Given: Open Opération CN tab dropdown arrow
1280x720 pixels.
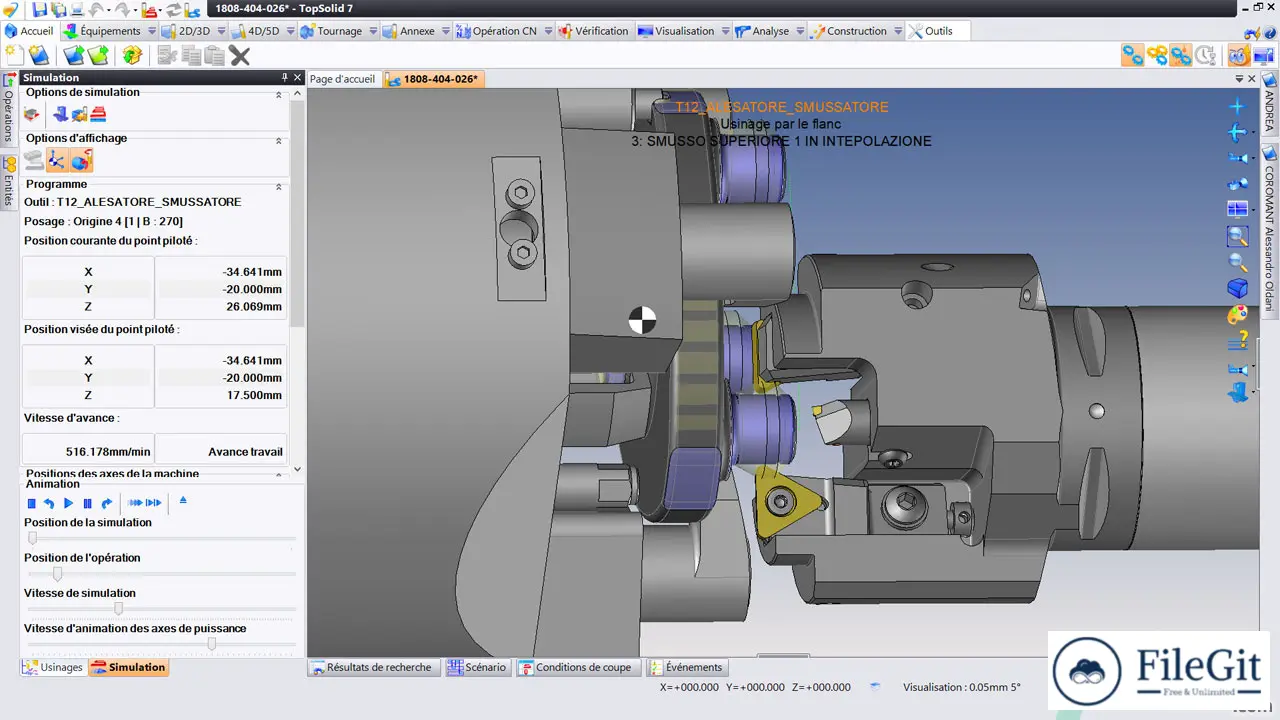Looking at the screenshot, I should tap(547, 31).
